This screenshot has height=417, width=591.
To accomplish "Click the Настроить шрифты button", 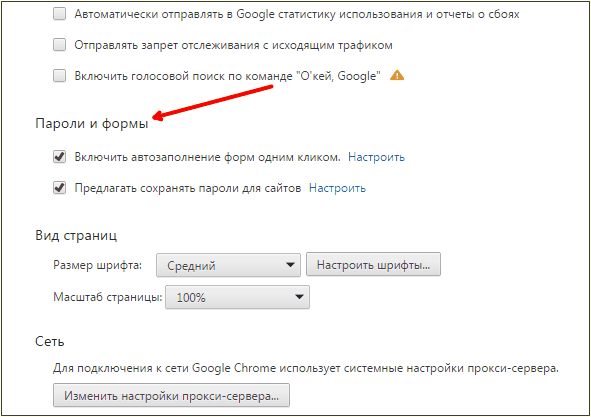I will pyautogui.click(x=373, y=264).
